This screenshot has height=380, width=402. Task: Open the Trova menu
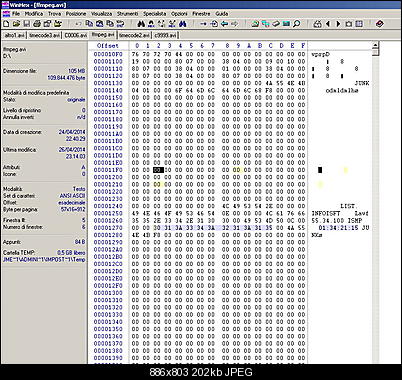tap(54, 14)
